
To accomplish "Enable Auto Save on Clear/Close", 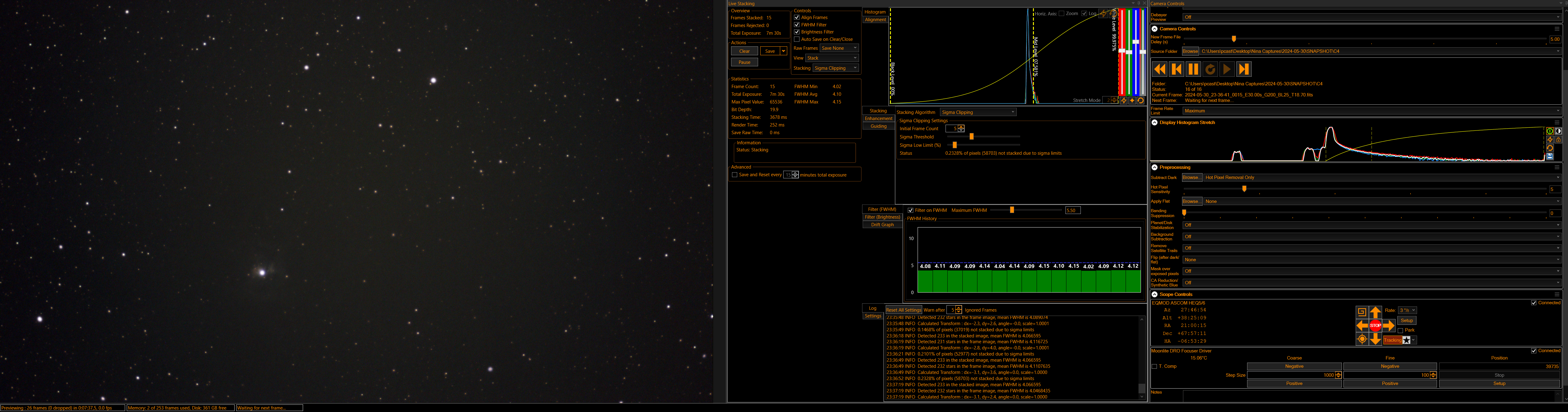I will tap(797, 40).
